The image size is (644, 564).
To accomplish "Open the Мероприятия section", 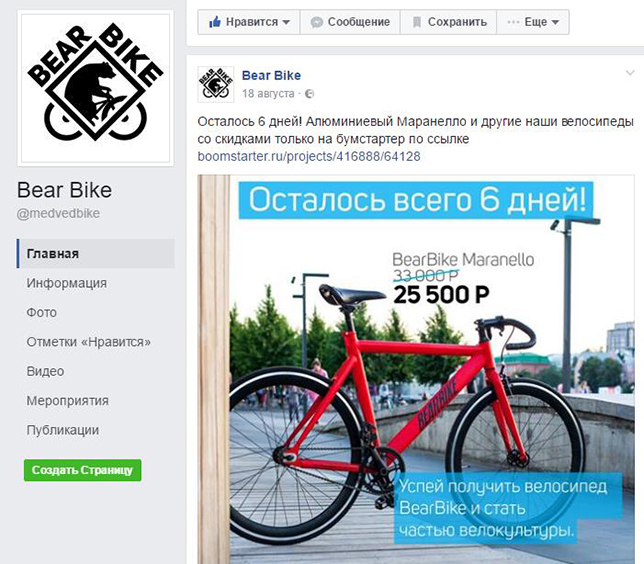I will click(x=67, y=401).
